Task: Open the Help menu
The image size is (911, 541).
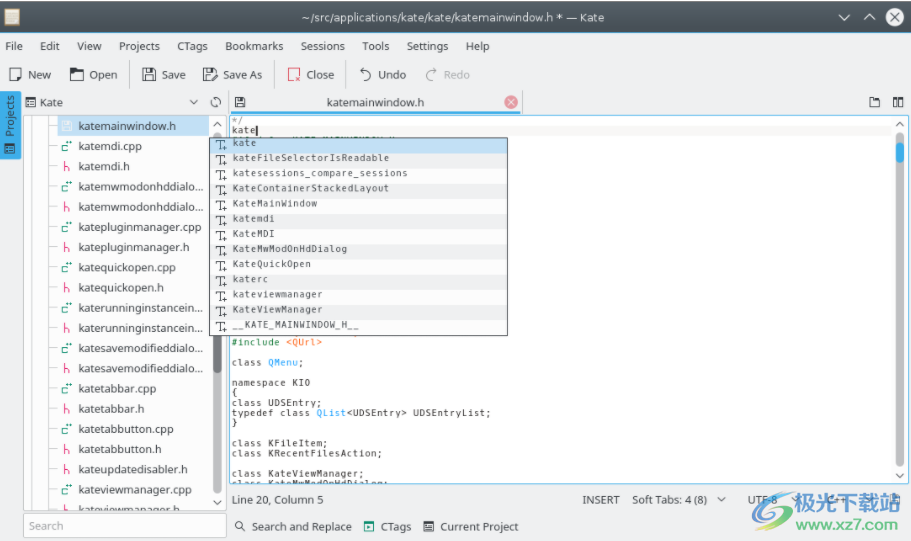Action: pos(477,46)
